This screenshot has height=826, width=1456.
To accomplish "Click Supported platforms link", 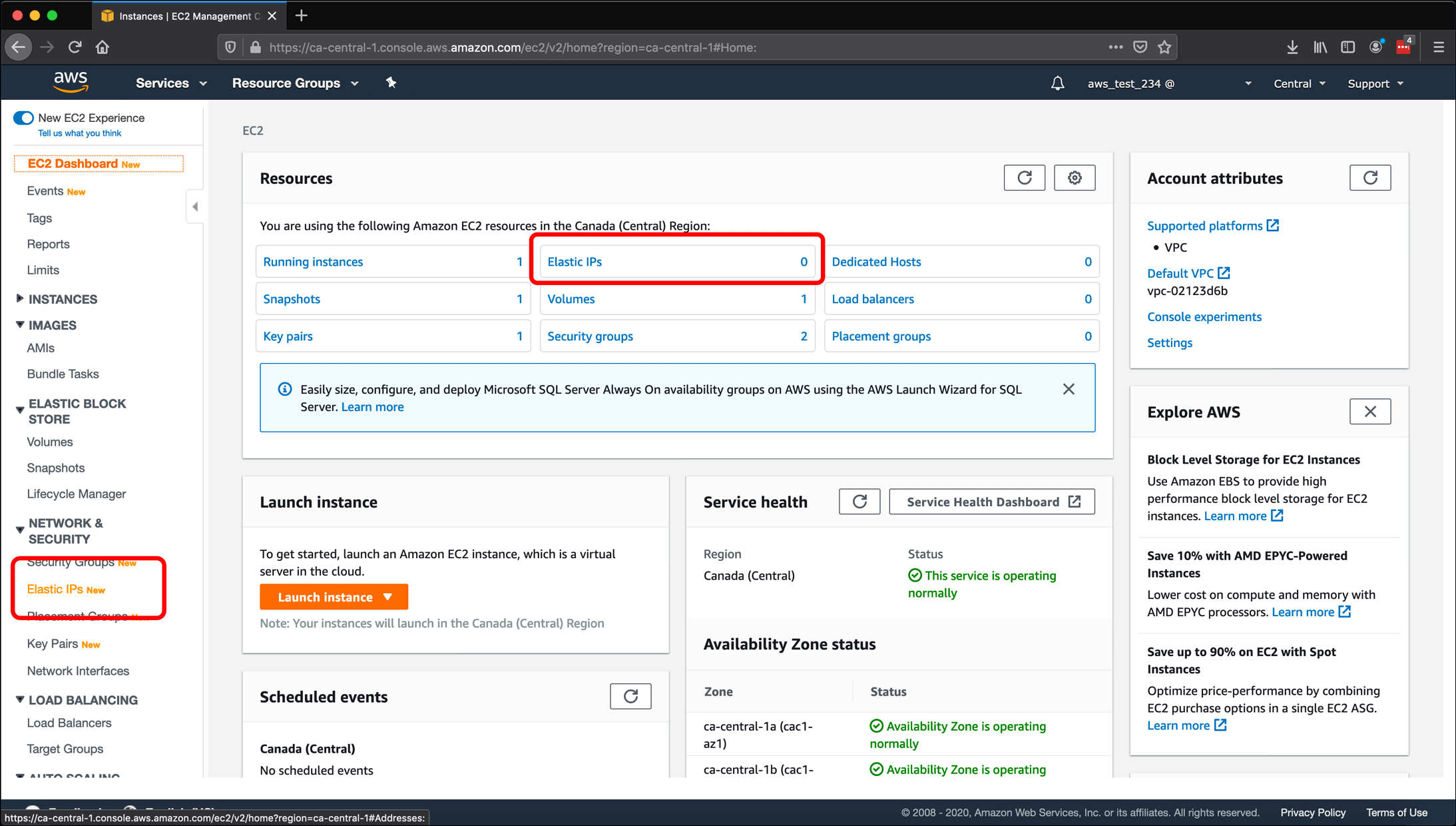I will [1212, 226].
